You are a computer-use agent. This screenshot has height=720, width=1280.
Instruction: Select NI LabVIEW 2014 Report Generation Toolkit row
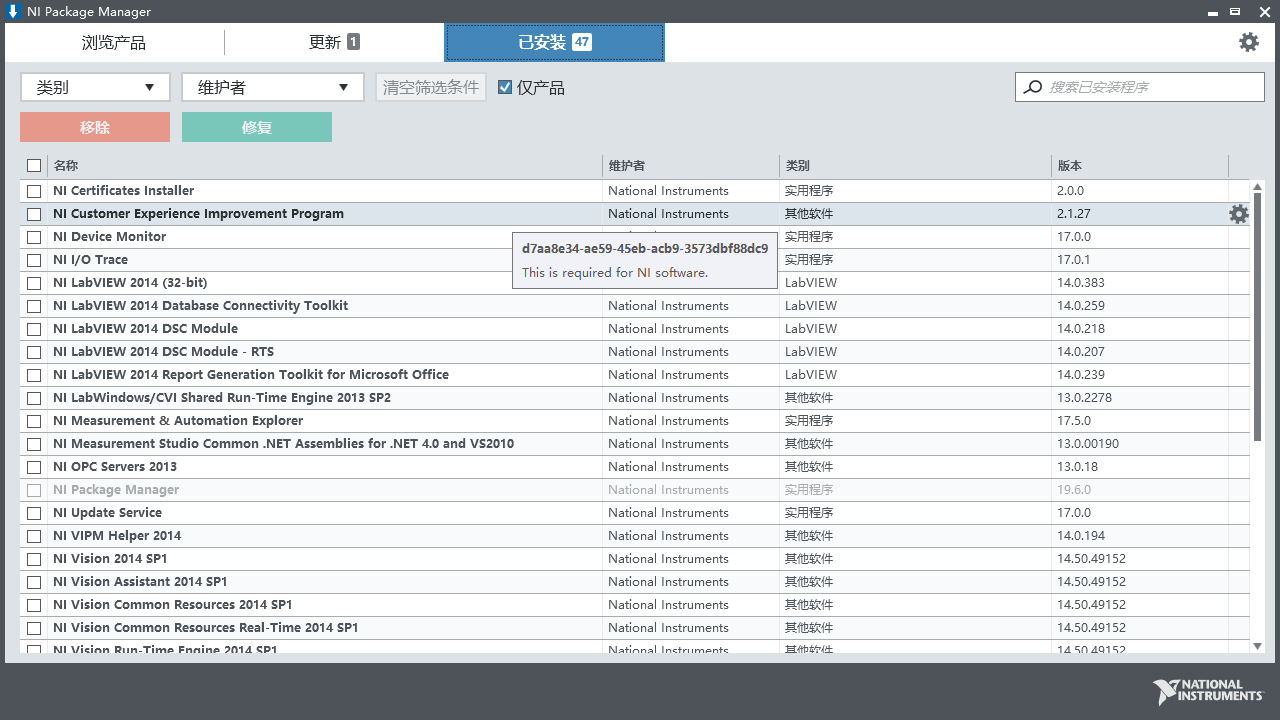[x=635, y=375]
